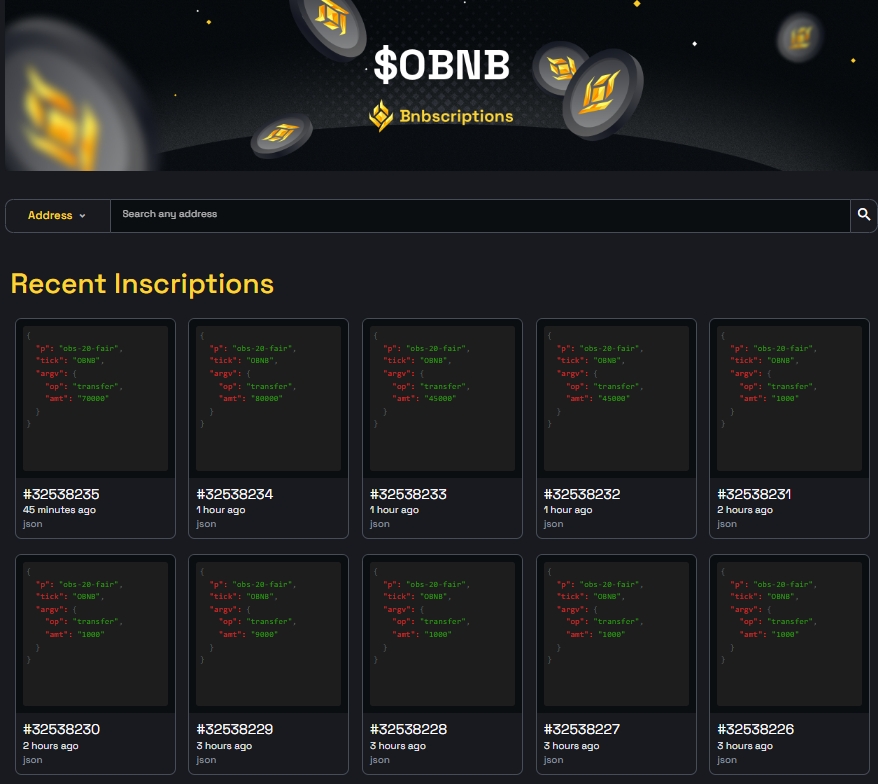The height and width of the screenshot is (784, 878).
Task: Click 1 hour ago under #32538233
Action: [394, 510]
